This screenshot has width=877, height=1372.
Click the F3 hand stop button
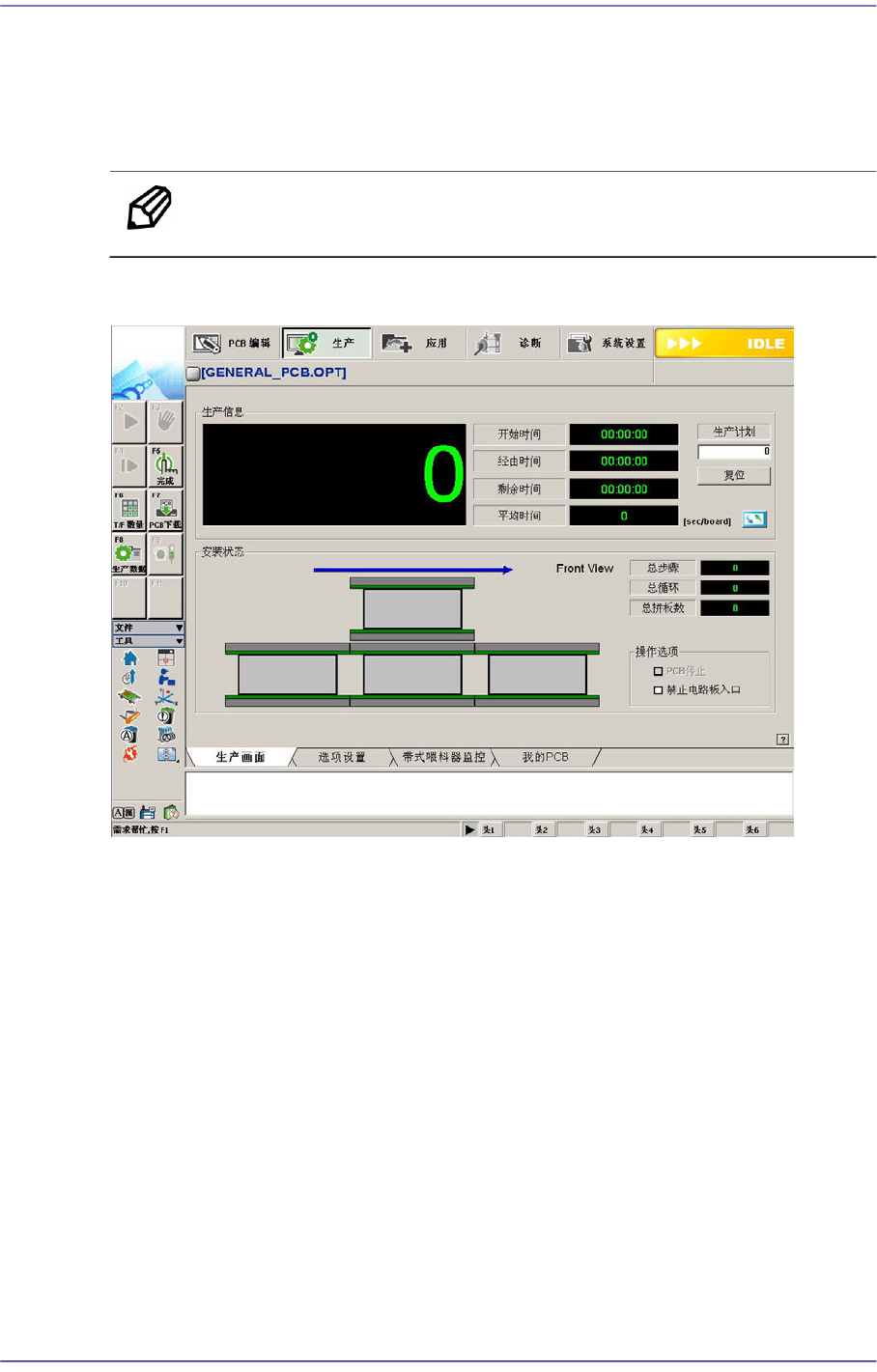[165, 422]
